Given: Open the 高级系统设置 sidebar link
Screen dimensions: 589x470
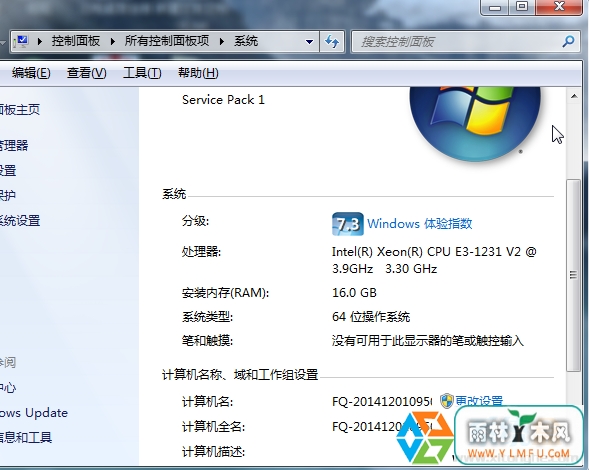Looking at the screenshot, I should [x=20, y=221].
